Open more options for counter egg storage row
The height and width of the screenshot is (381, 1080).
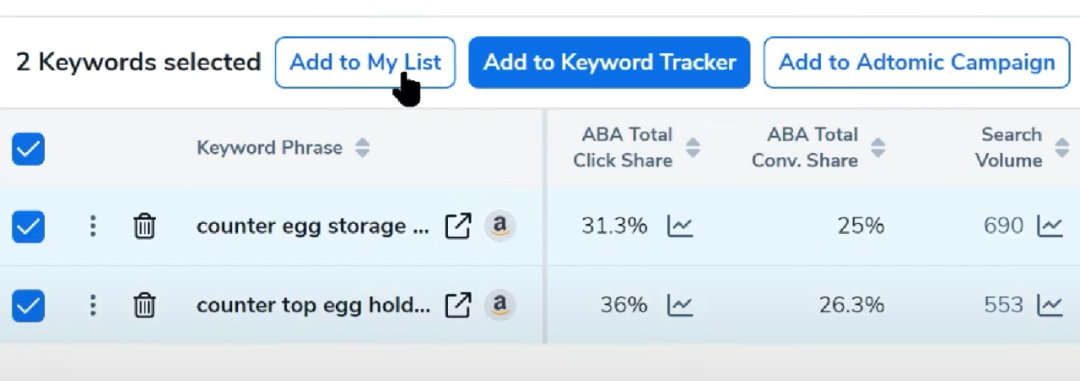click(93, 226)
